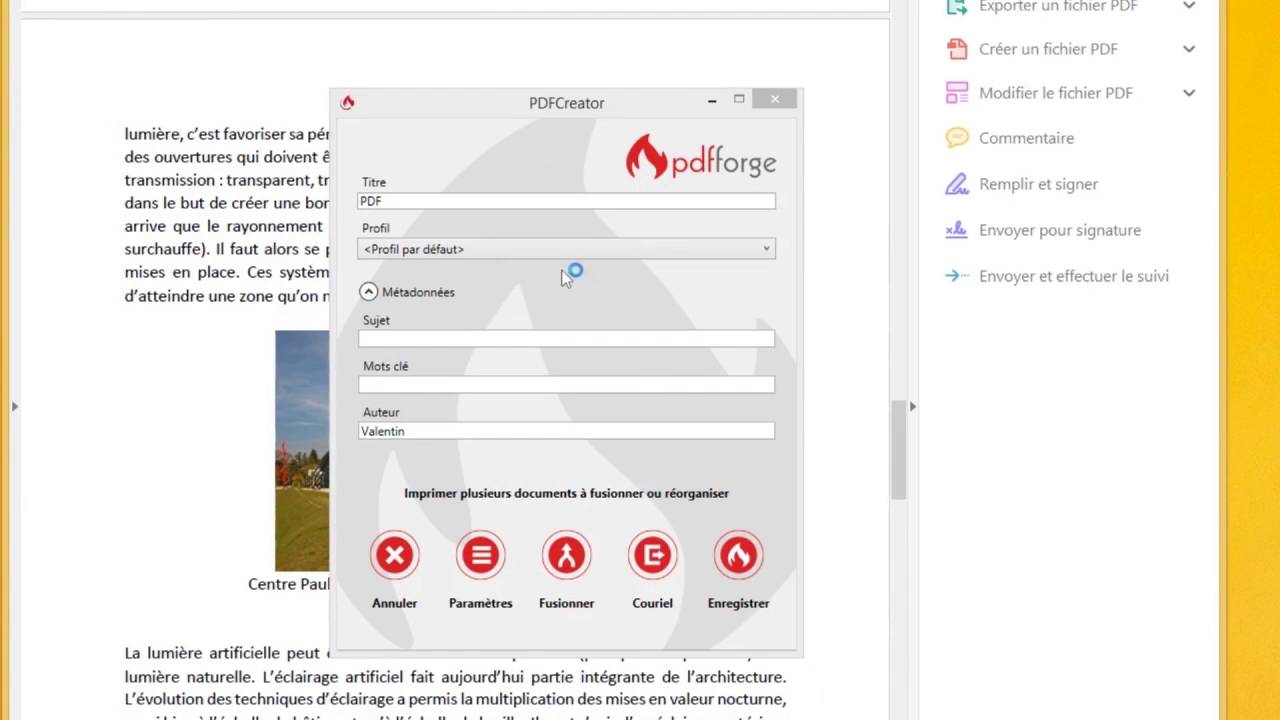Click the Remplir et signer pen icon
The width and height of the screenshot is (1280, 720).
point(957,184)
